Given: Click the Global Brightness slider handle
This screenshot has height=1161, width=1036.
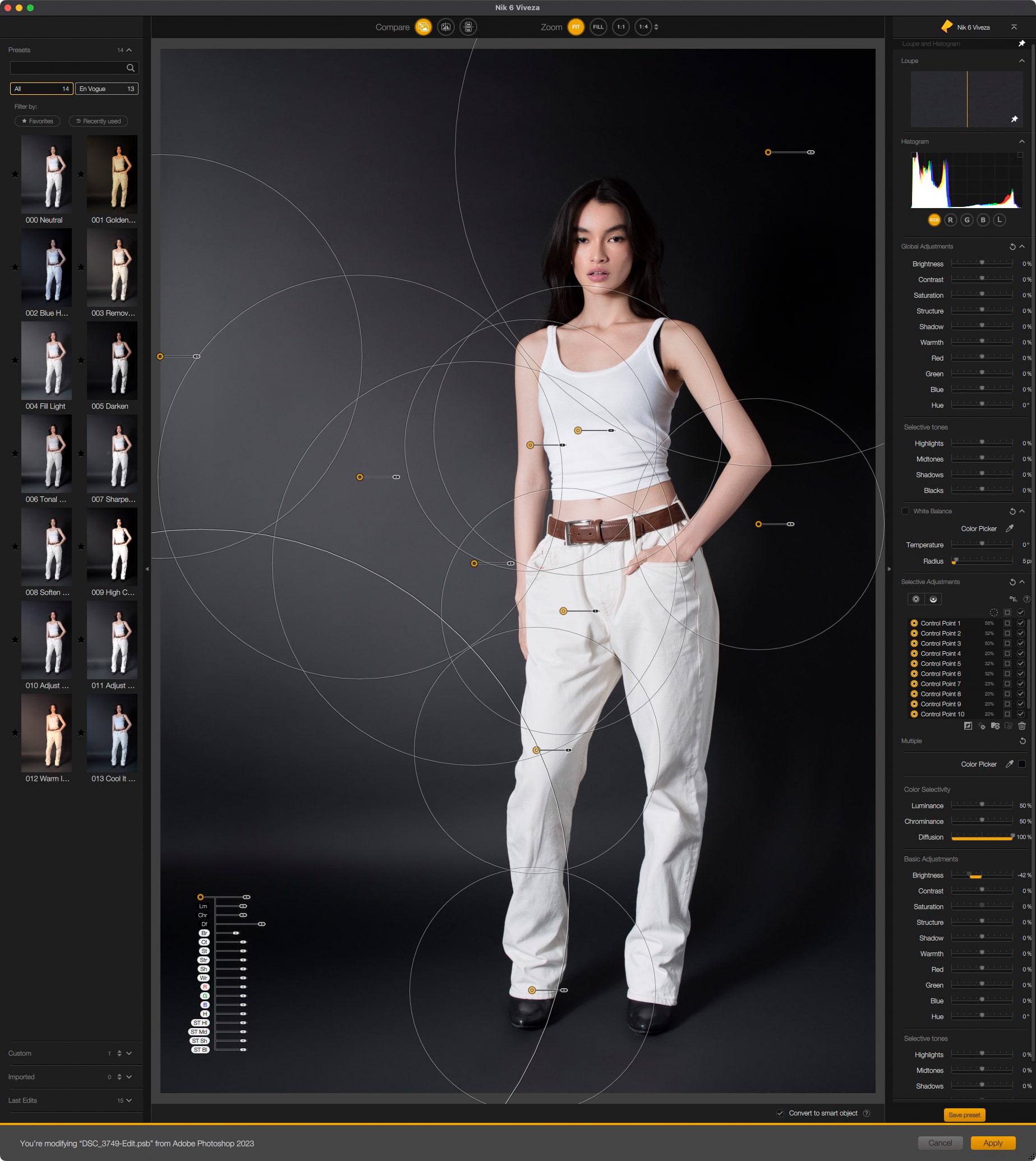Looking at the screenshot, I should click(982, 263).
